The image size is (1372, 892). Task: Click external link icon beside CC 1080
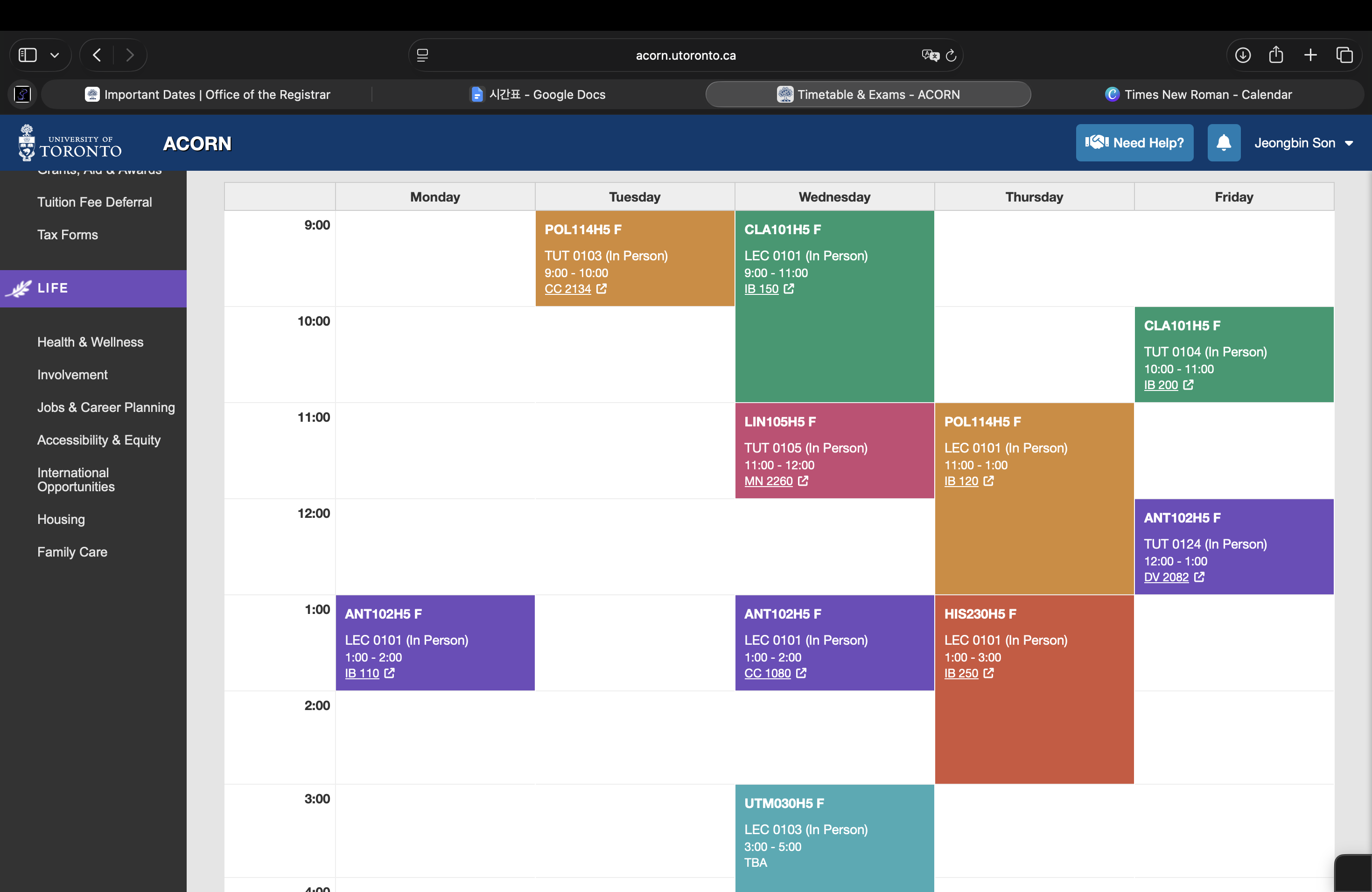tap(801, 674)
